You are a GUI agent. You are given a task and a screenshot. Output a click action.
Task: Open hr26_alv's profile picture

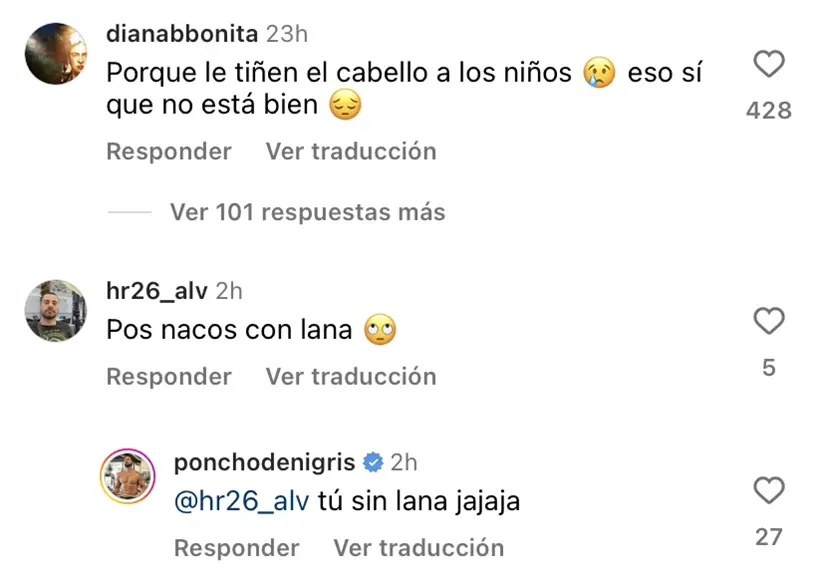55,310
